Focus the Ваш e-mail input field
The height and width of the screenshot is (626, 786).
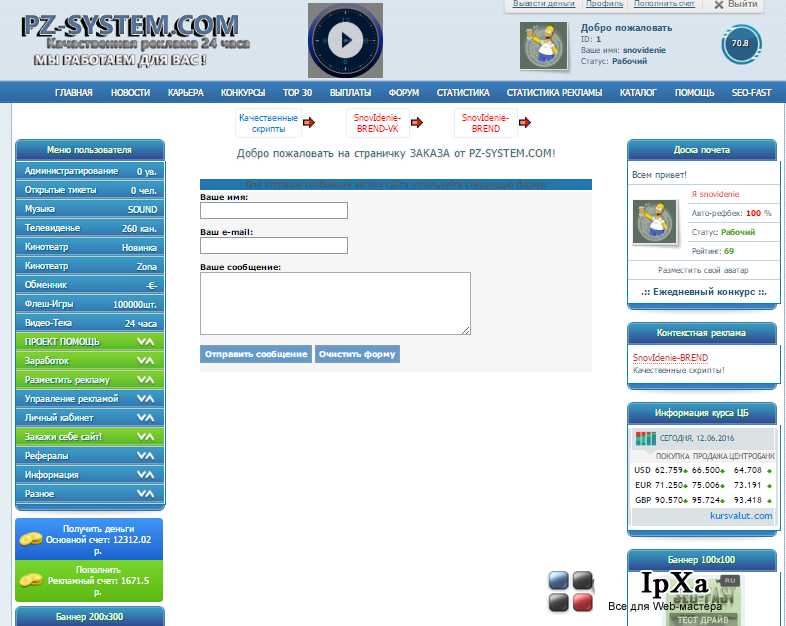pos(274,246)
